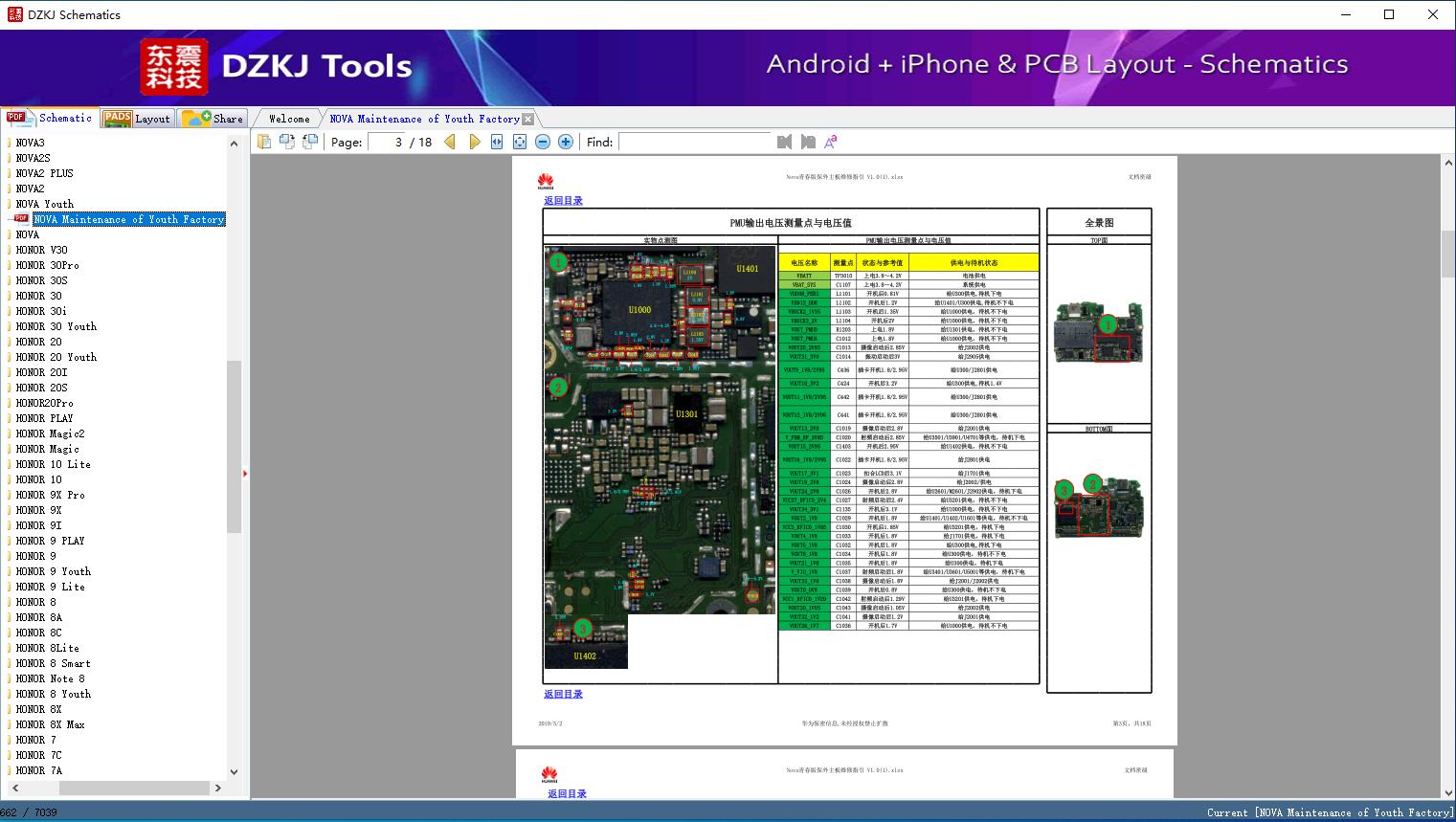Open the Welcome tab
The width and height of the screenshot is (1456, 822).
point(288,119)
